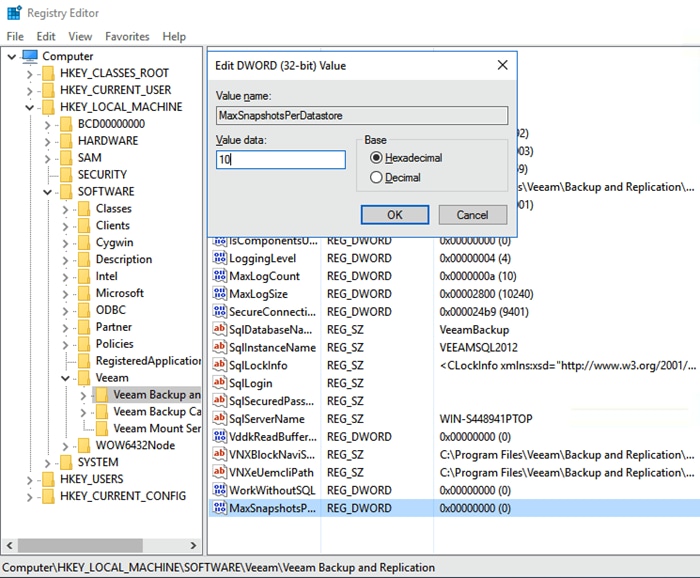Viewport: 700px width, 578px height.
Task: Select the Veeam Mount Ser... key
Action: [x=157, y=428]
